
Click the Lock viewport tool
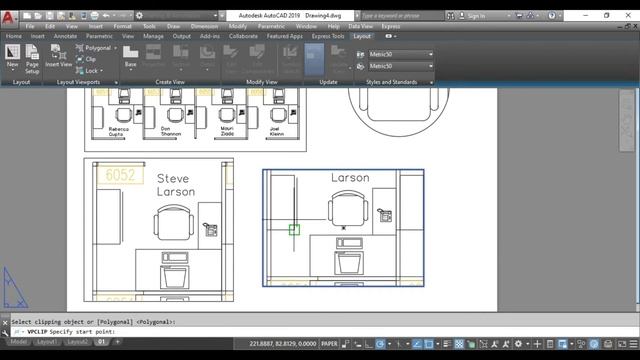pos(87,71)
